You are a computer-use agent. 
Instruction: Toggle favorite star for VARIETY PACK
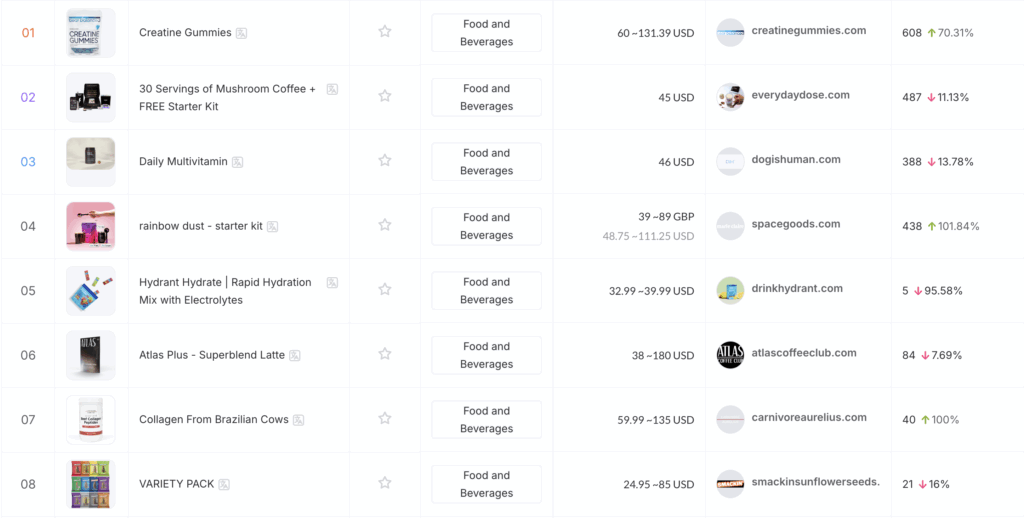click(x=385, y=483)
